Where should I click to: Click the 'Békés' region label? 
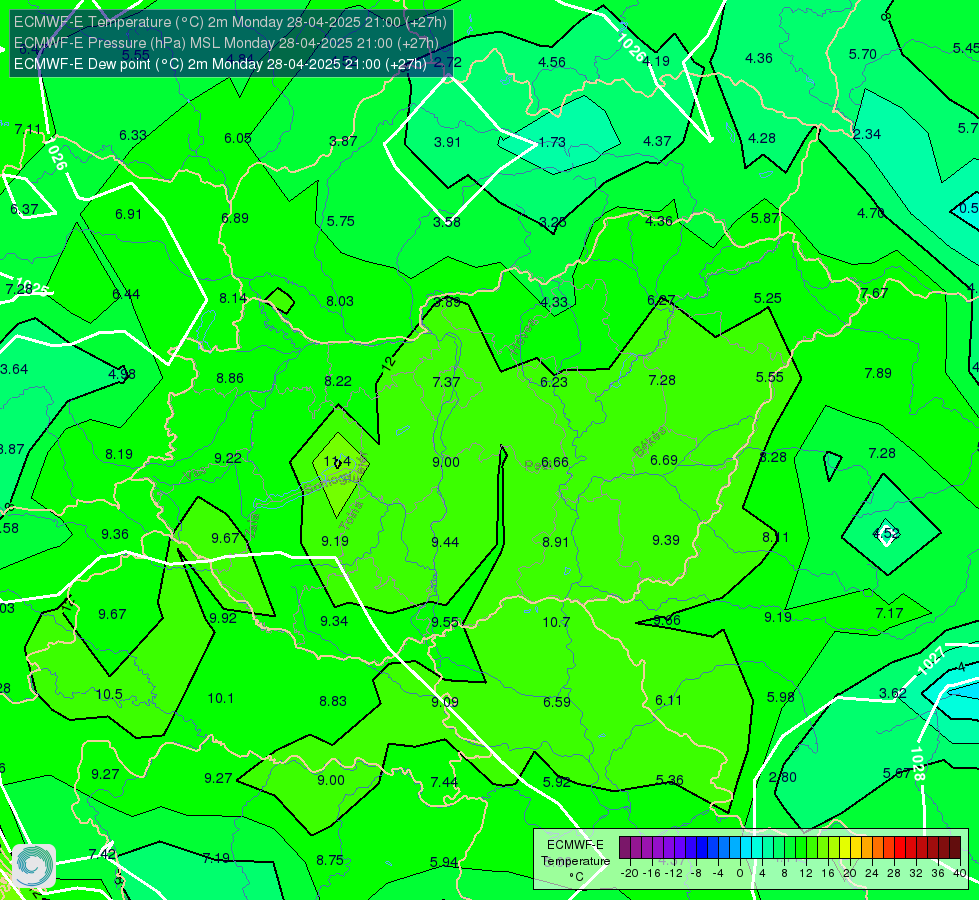[650, 442]
